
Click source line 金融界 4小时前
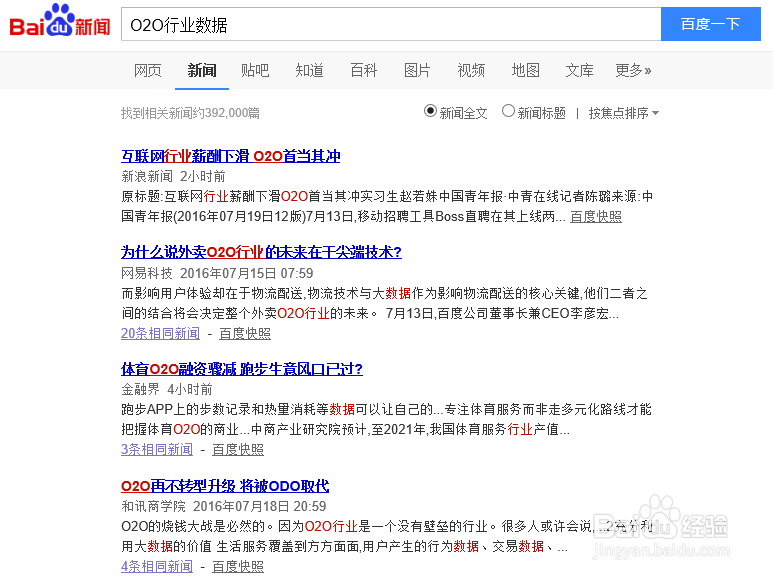click(x=167, y=390)
